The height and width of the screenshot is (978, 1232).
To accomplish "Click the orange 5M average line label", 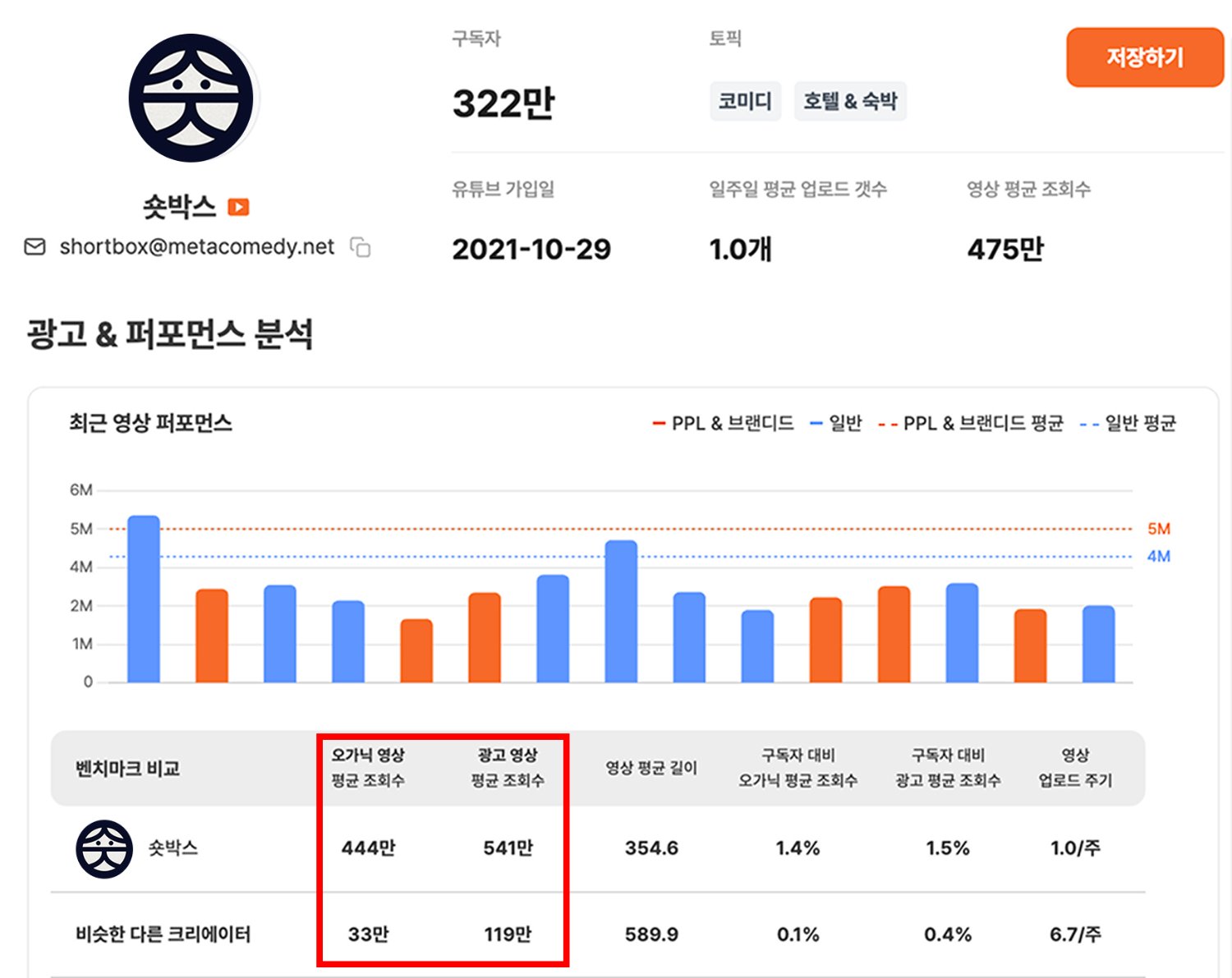I will 1159,529.
